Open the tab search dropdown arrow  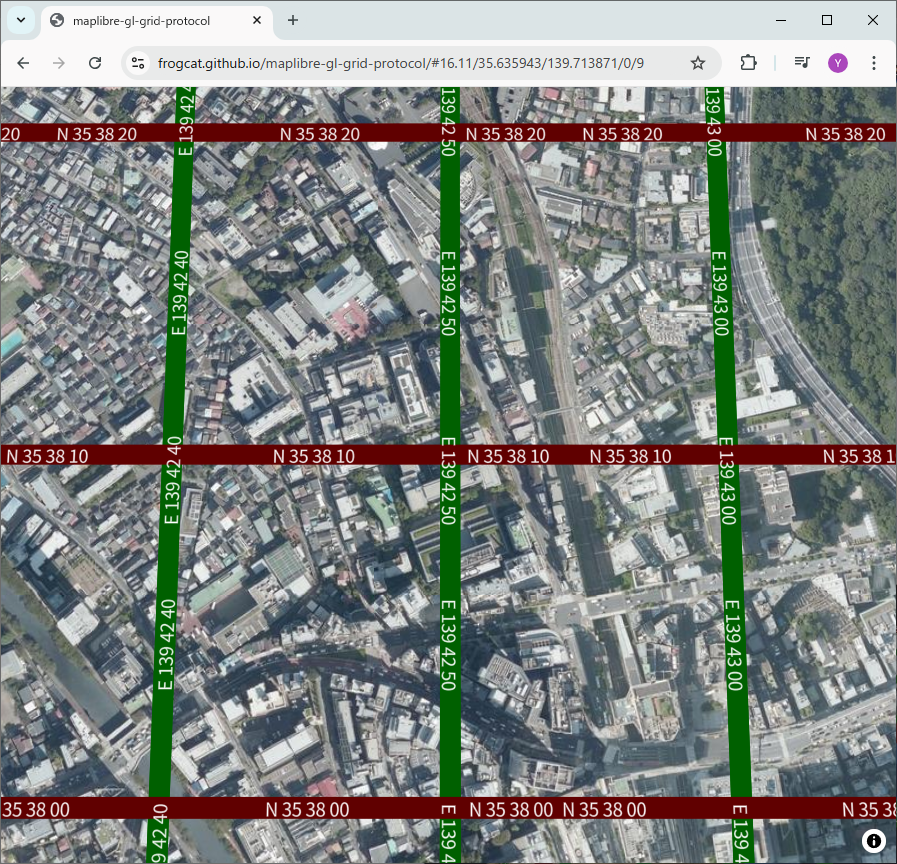tap(21, 21)
